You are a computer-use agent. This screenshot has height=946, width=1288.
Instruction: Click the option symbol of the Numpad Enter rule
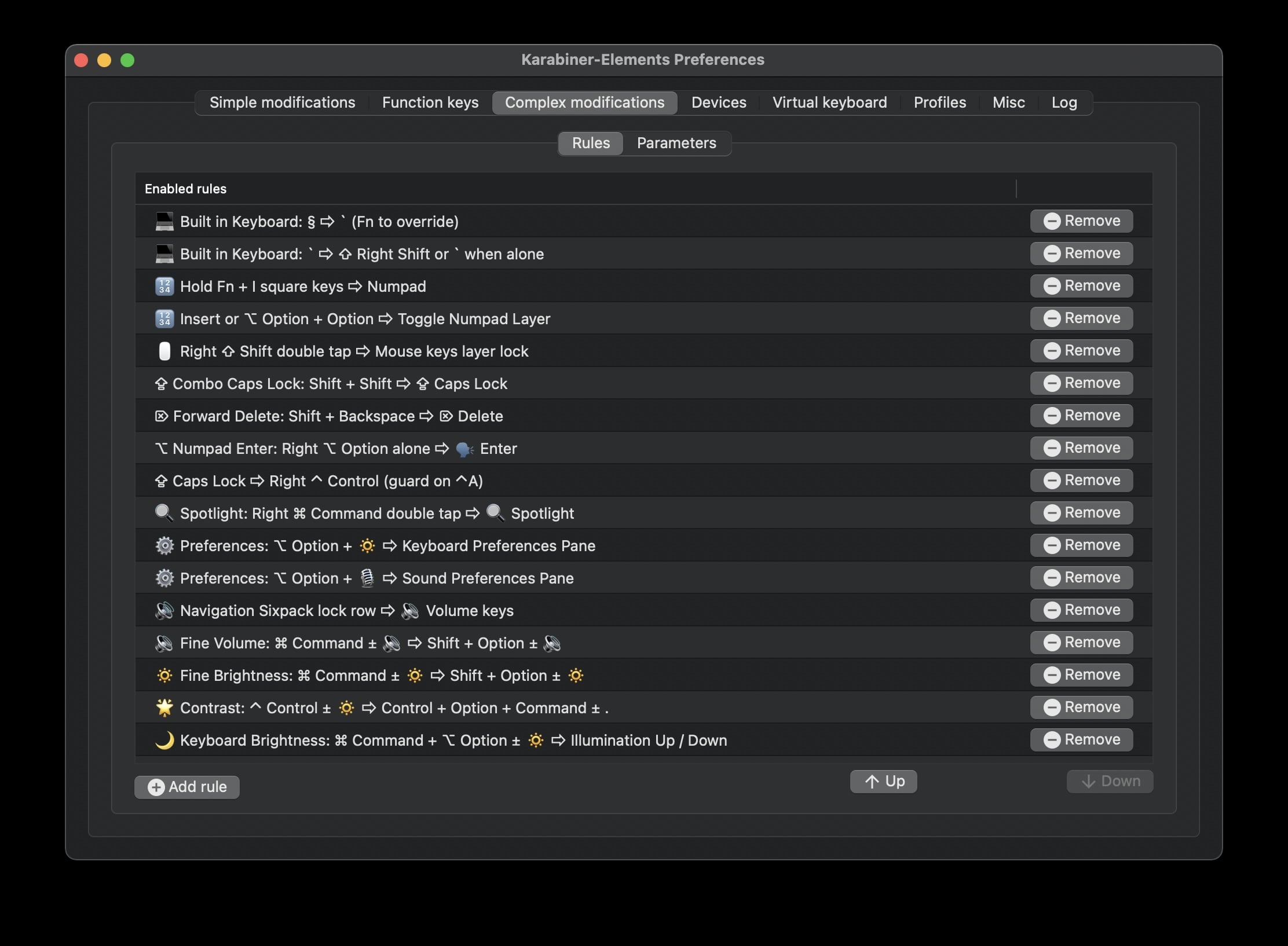click(x=161, y=449)
